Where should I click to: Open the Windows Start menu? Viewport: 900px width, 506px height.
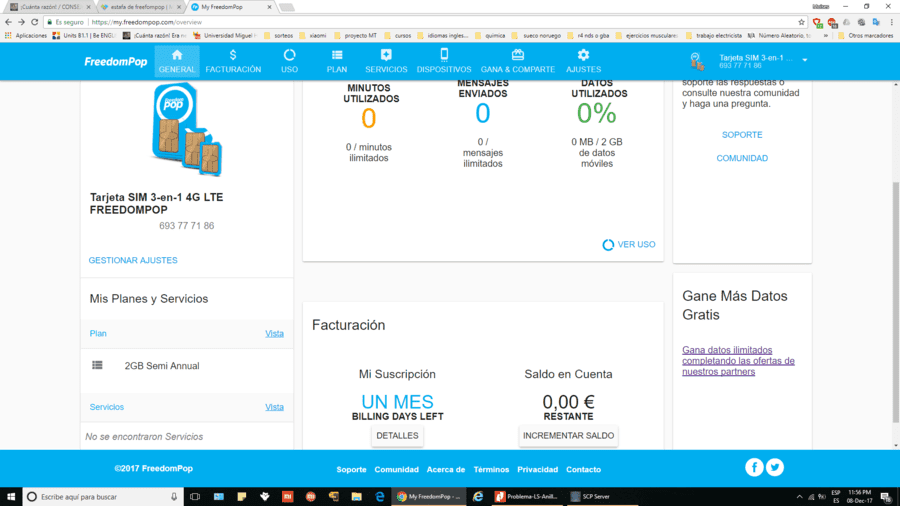(11, 497)
